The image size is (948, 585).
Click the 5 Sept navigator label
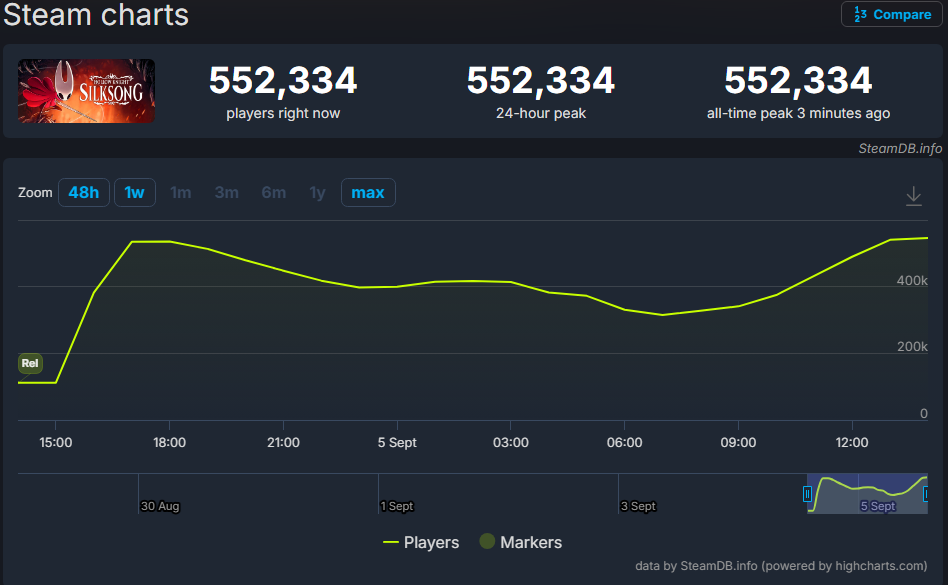(878, 506)
